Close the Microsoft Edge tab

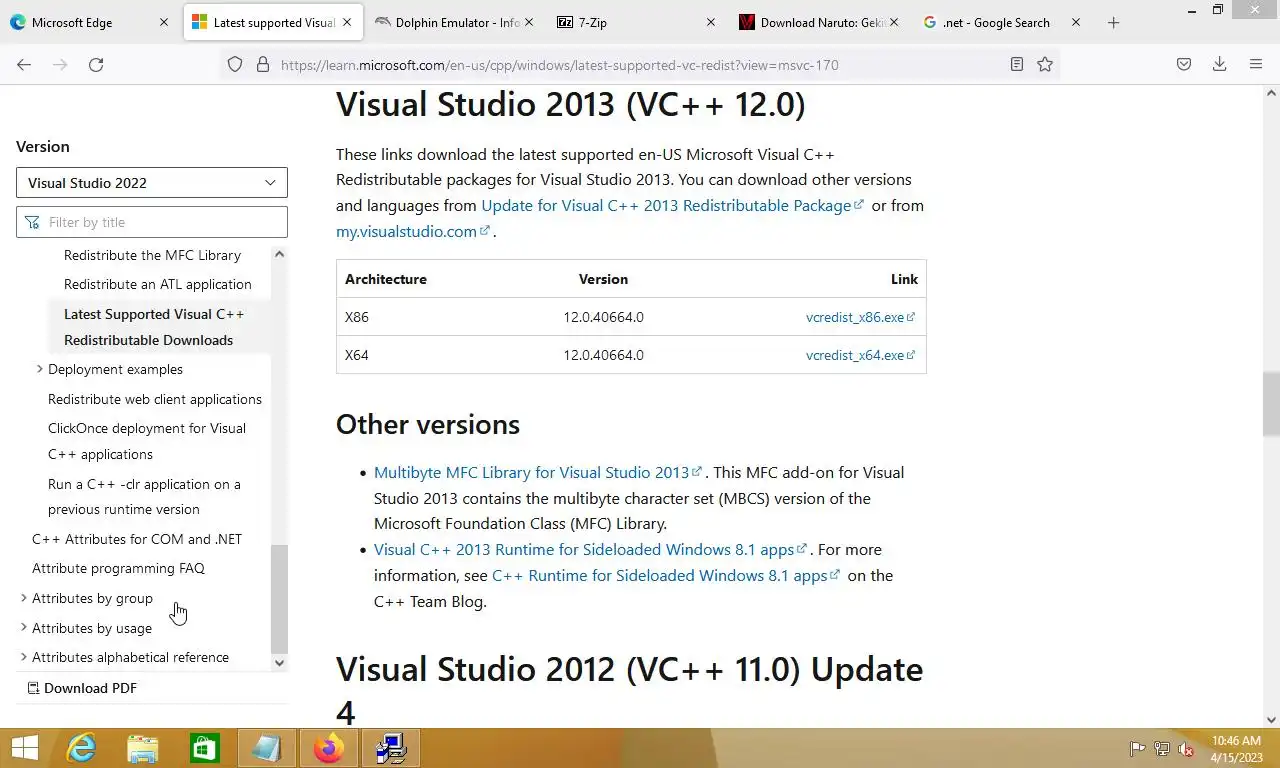pyautogui.click(x=164, y=22)
